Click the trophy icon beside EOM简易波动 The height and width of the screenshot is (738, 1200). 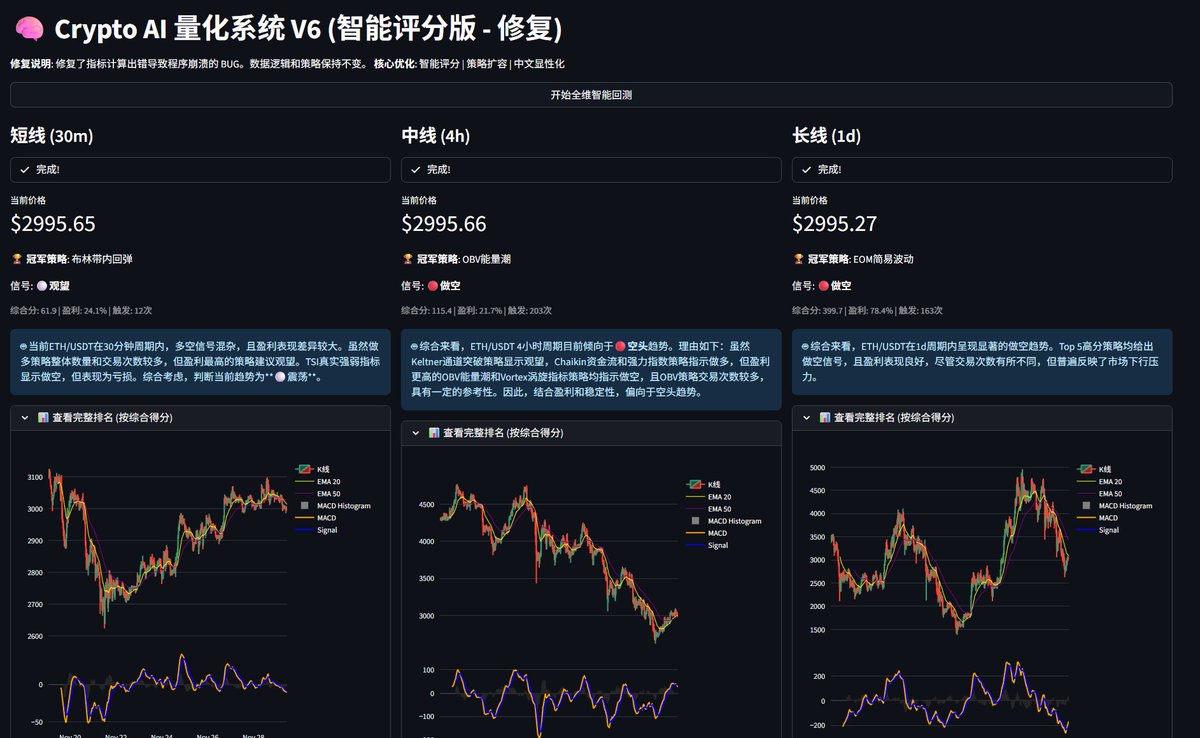coord(798,259)
